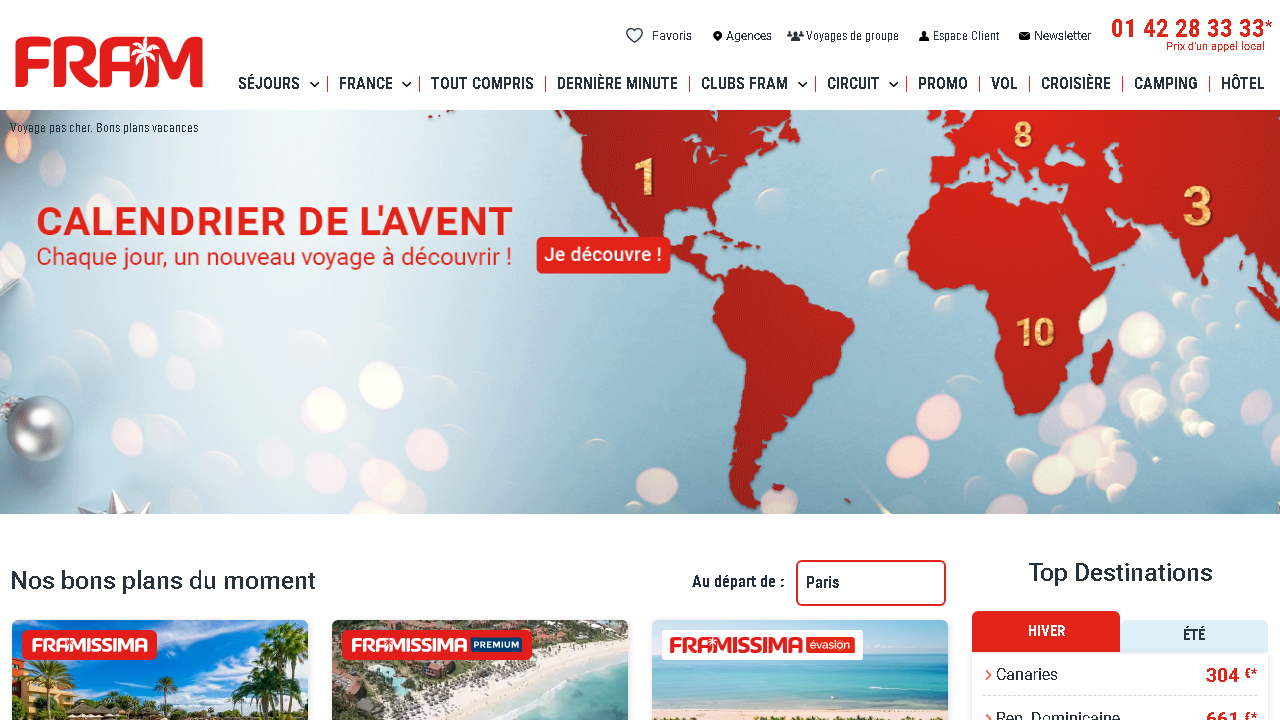Open the Circuit menu item
Screen dimensions: 1280x720
tap(853, 84)
